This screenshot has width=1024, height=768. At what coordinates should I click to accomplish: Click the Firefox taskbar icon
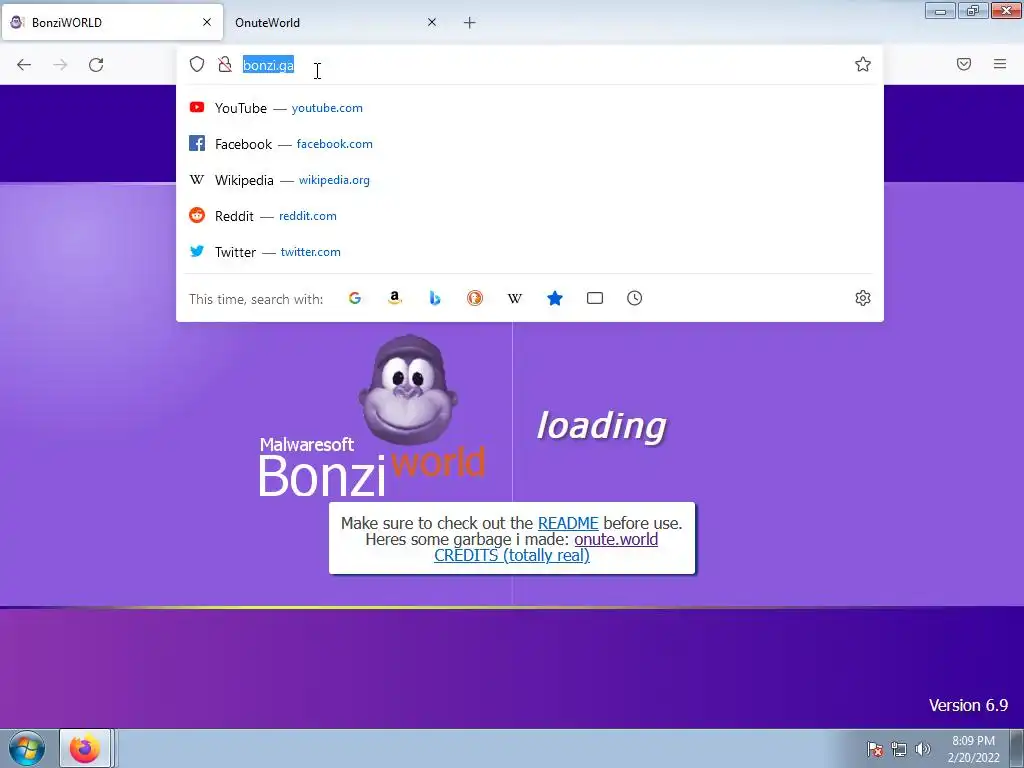click(85, 748)
